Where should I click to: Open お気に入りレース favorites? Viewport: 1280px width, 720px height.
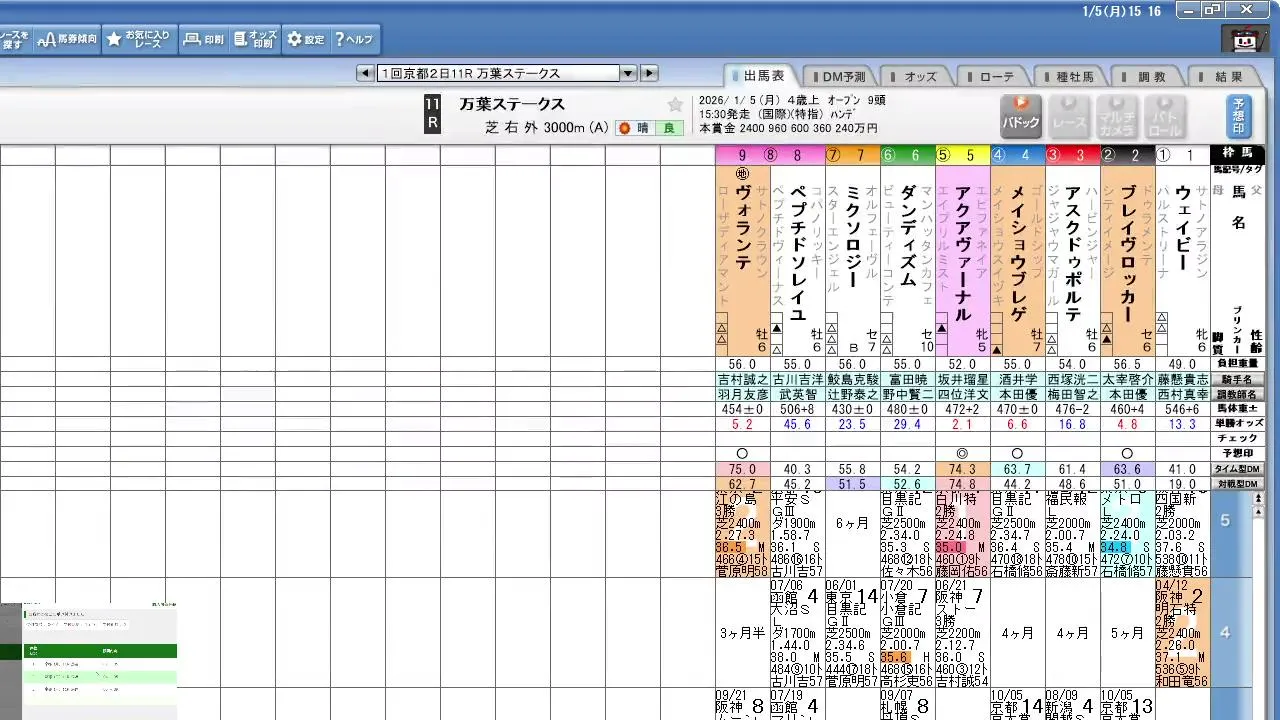[x=140, y=39]
